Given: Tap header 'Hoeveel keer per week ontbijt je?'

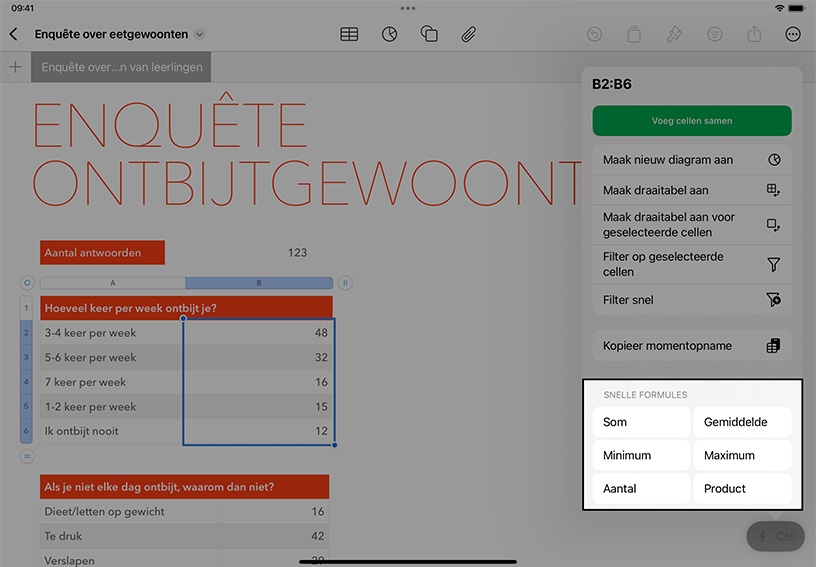Looking at the screenshot, I should pyautogui.click(x=186, y=308).
